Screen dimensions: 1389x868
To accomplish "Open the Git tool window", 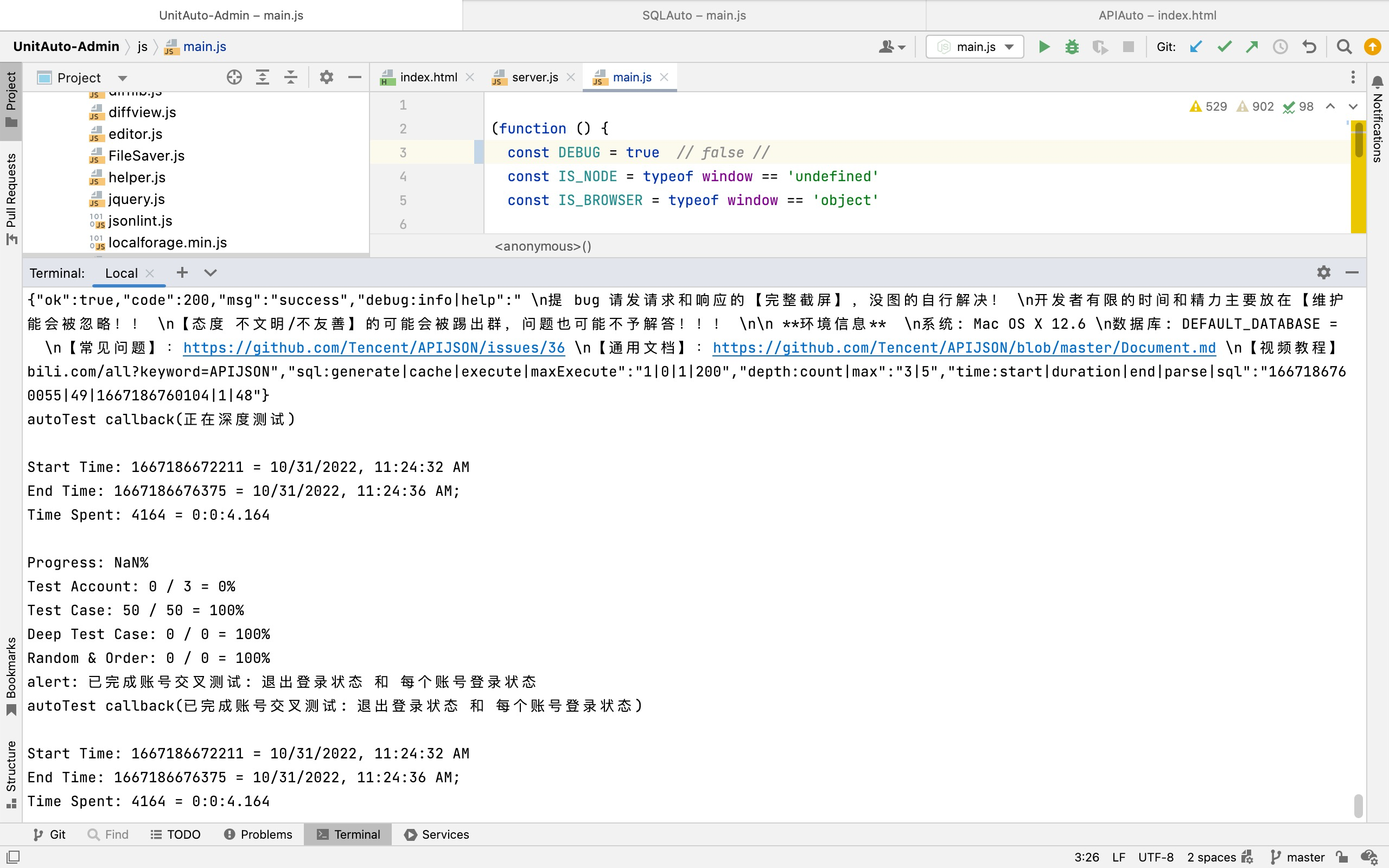I will point(49,834).
